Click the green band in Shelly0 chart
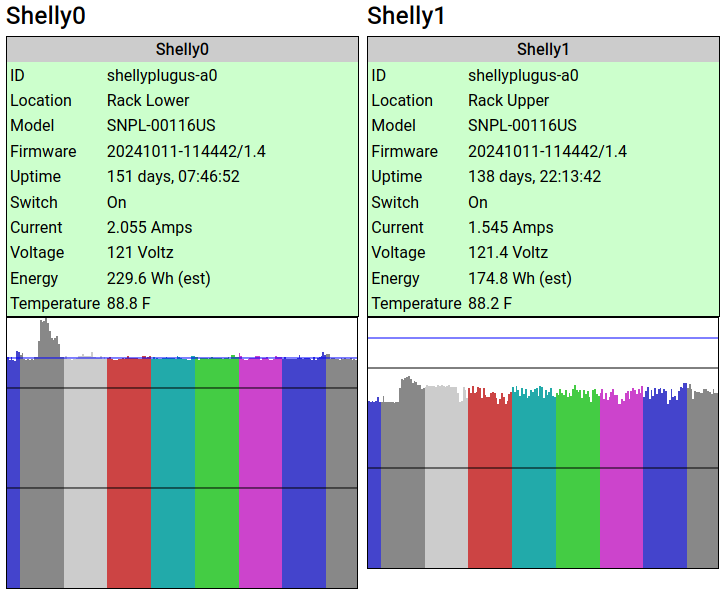Image resolution: width=724 pixels, height=594 pixels. click(x=217, y=470)
